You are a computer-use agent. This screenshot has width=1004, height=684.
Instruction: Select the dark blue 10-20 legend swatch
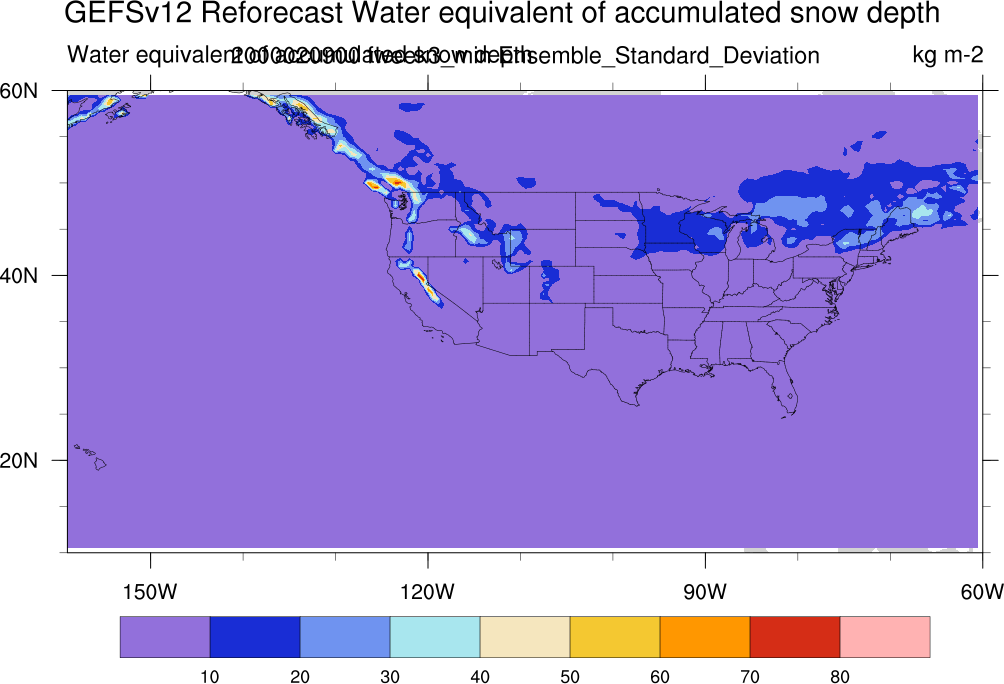click(255, 637)
